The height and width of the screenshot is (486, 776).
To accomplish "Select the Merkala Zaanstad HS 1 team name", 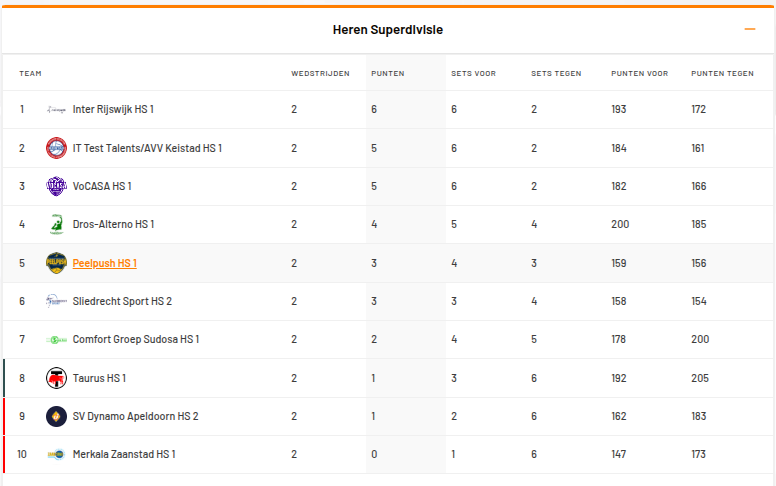I will (124, 455).
